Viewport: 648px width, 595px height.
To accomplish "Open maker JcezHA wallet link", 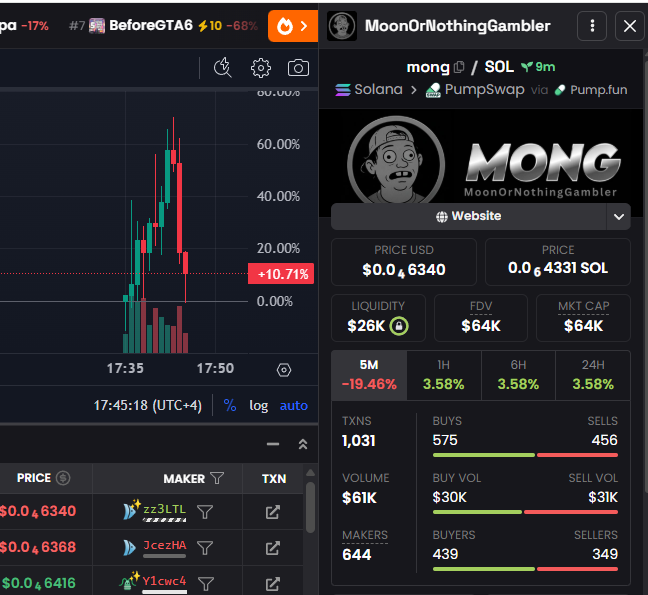I will tap(164, 545).
